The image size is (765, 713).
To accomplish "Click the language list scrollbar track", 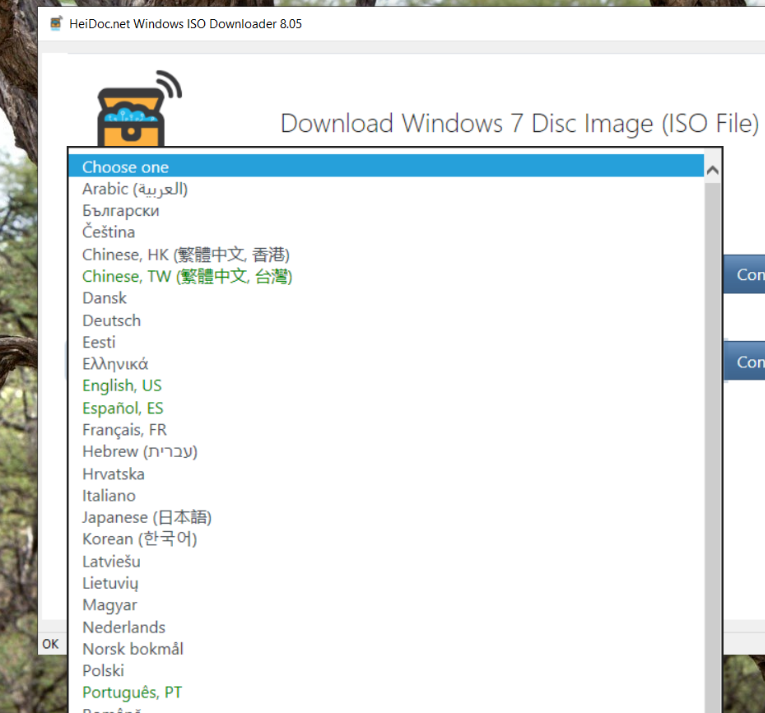I will (x=712, y=447).
